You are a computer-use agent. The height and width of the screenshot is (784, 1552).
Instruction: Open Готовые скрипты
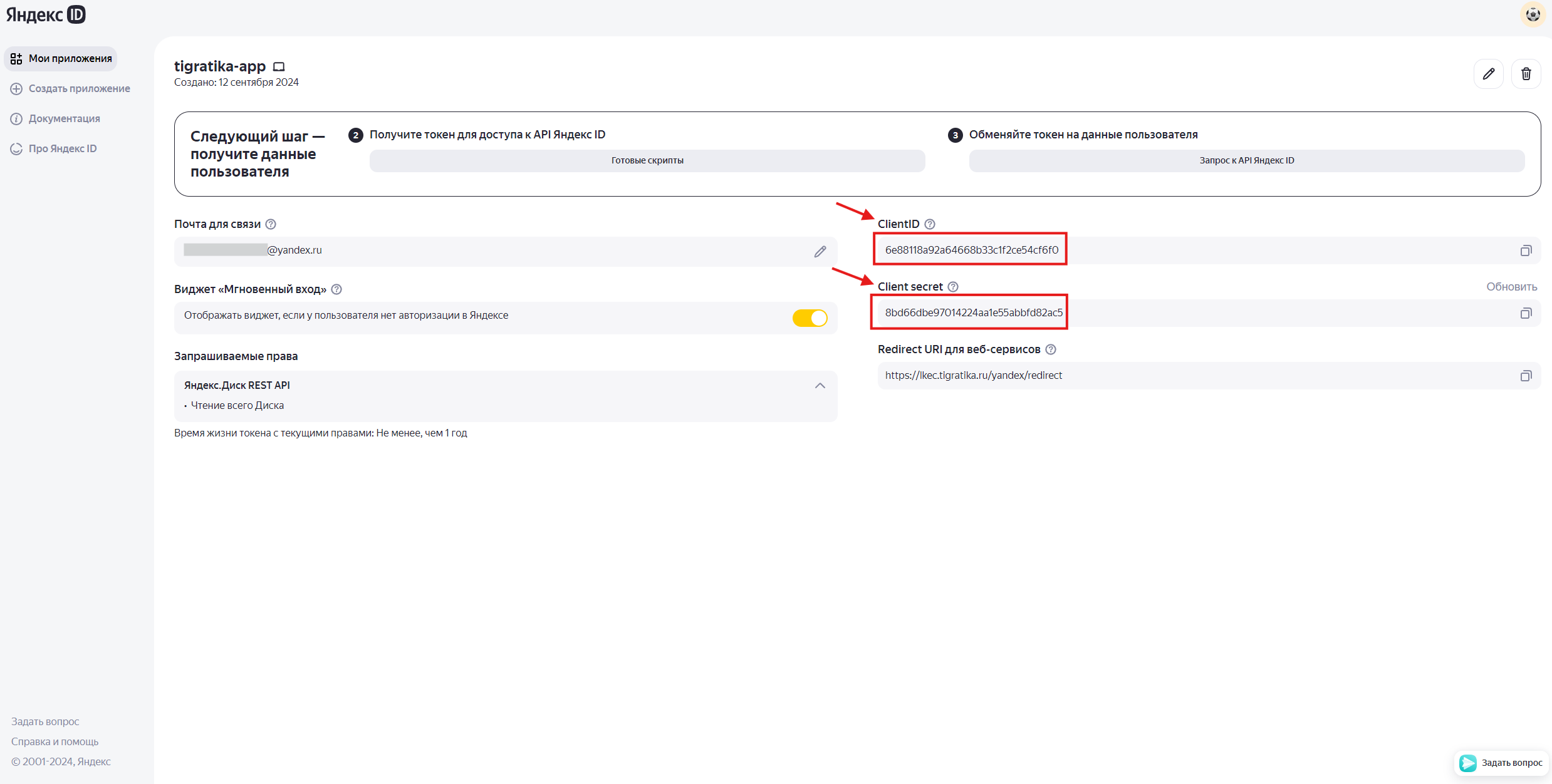point(647,160)
